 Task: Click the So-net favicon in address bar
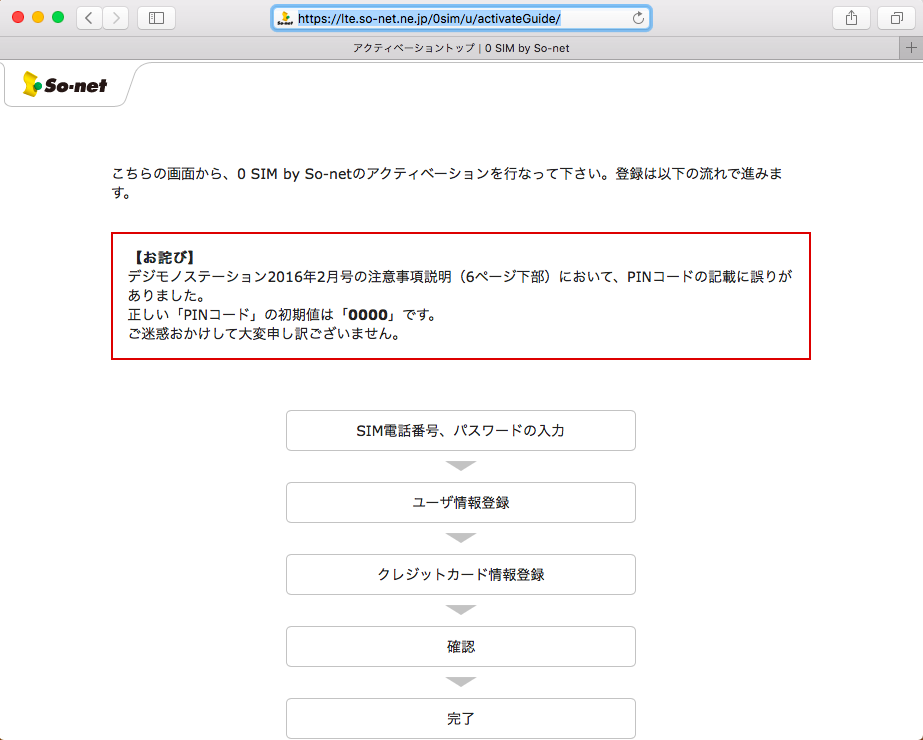tap(285, 18)
